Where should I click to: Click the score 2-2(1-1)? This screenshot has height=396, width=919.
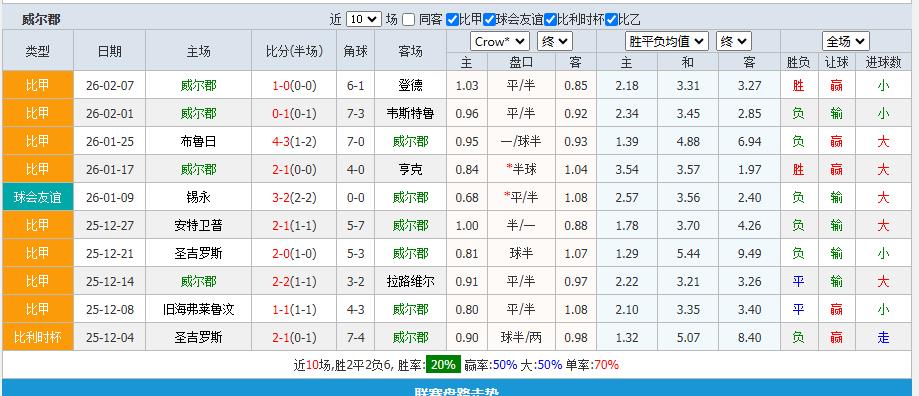coord(294,282)
